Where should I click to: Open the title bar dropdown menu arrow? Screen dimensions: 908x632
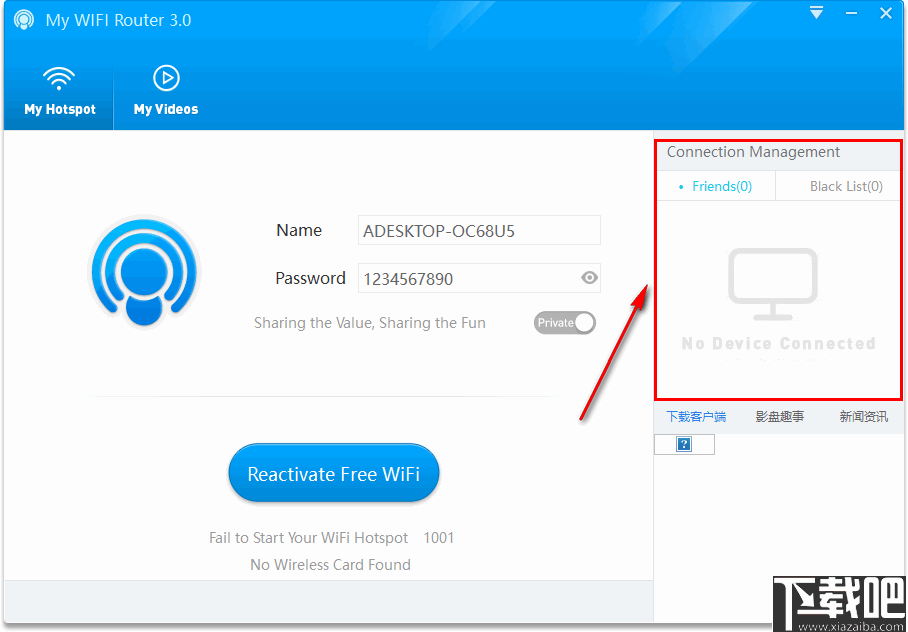817,13
